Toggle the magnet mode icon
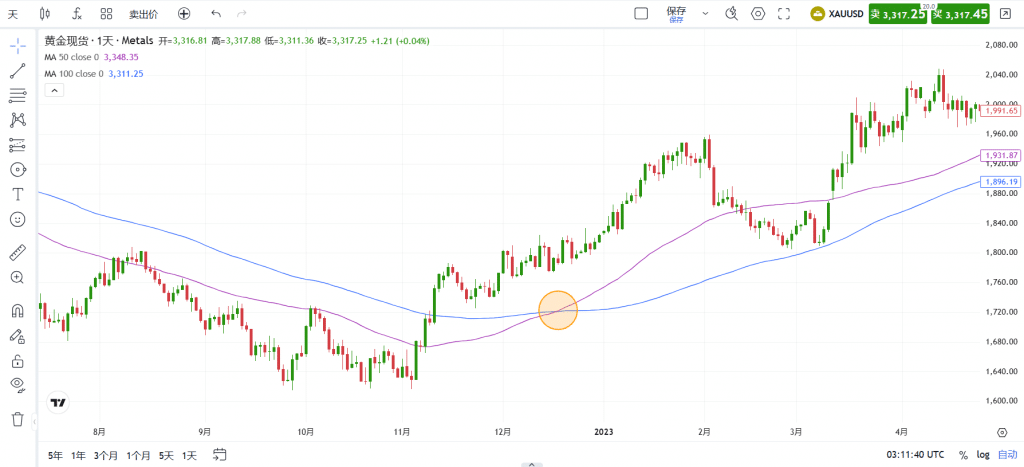Screen dimensions: 1024x467 [18, 311]
